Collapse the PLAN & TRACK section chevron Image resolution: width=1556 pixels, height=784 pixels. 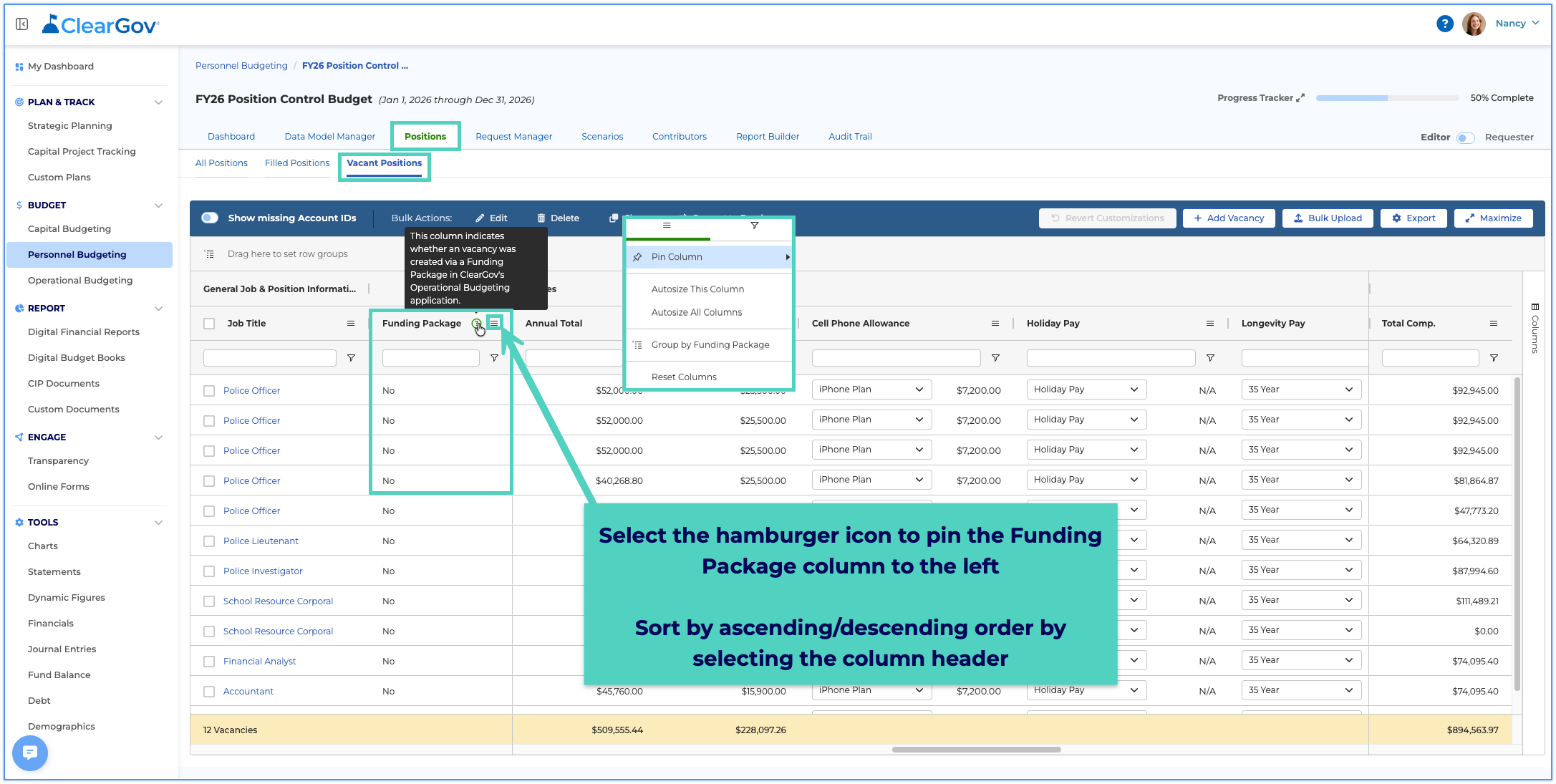pyautogui.click(x=158, y=102)
